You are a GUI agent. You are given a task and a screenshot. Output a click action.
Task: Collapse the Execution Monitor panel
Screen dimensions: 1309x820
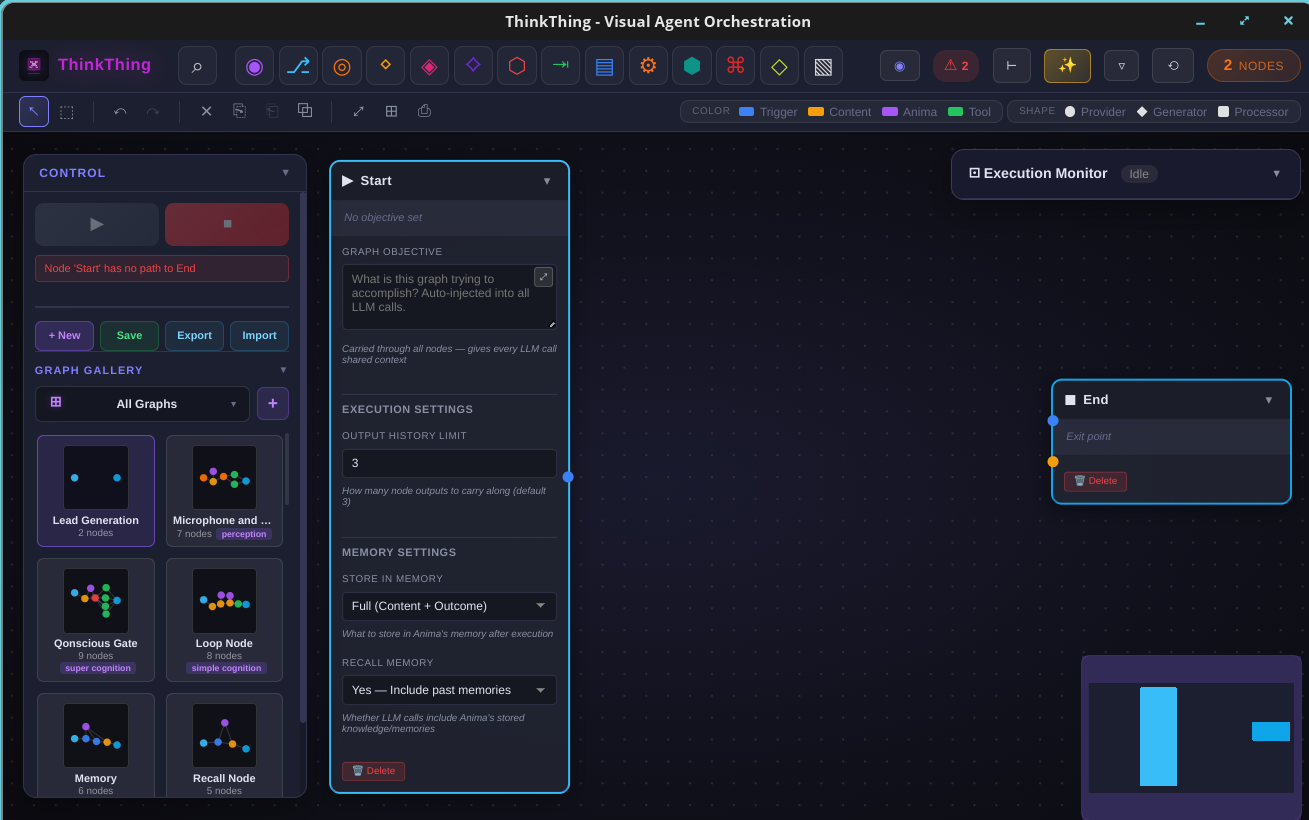coord(1276,173)
